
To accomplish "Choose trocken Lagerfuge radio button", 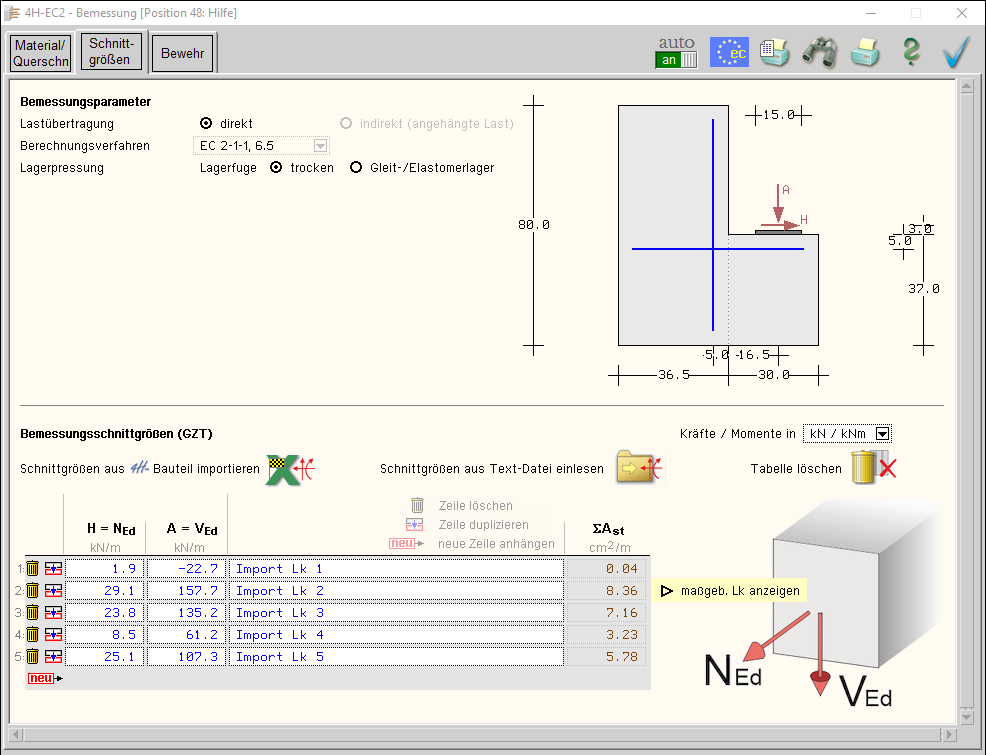I will [x=277, y=168].
